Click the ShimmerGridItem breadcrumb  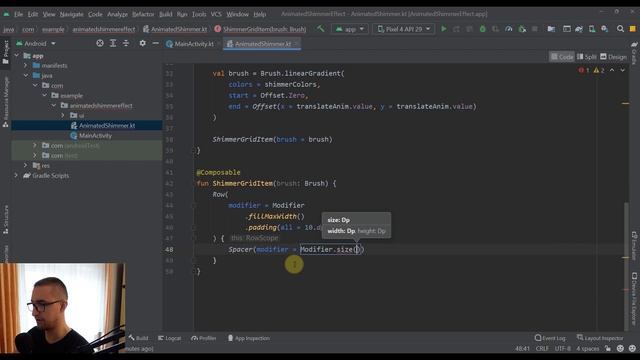(260, 29)
